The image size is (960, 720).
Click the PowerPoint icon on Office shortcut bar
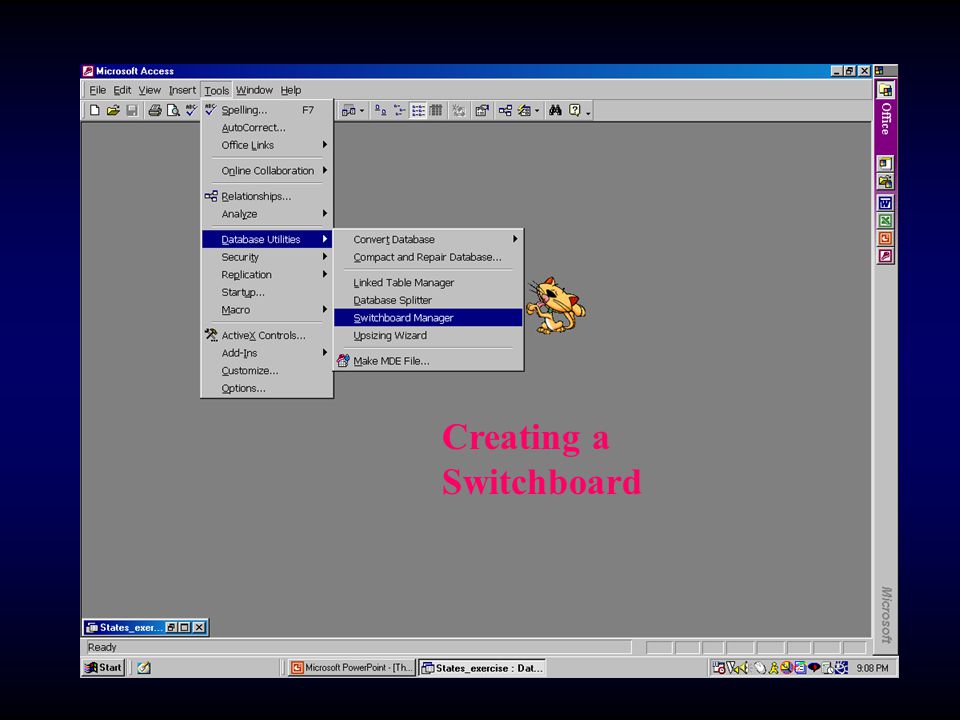click(x=885, y=238)
